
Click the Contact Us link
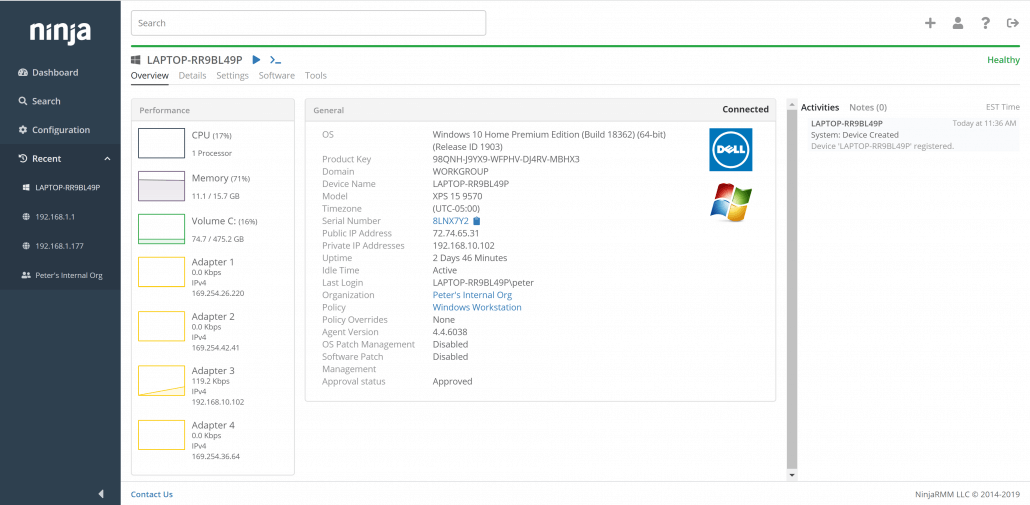pos(152,494)
